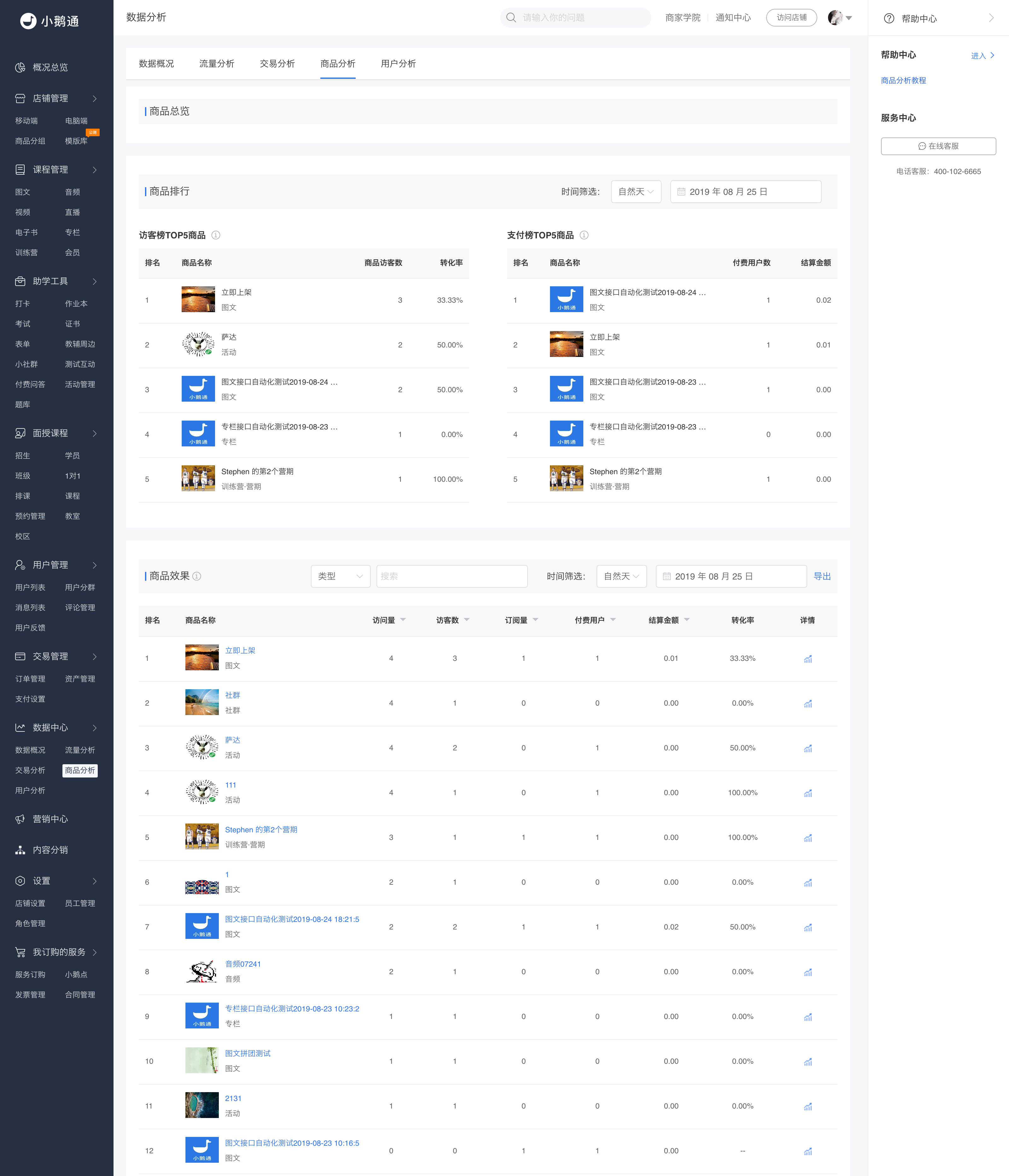Switch to 用户分析 tab
This screenshot has width=1009, height=1176.
pos(398,64)
